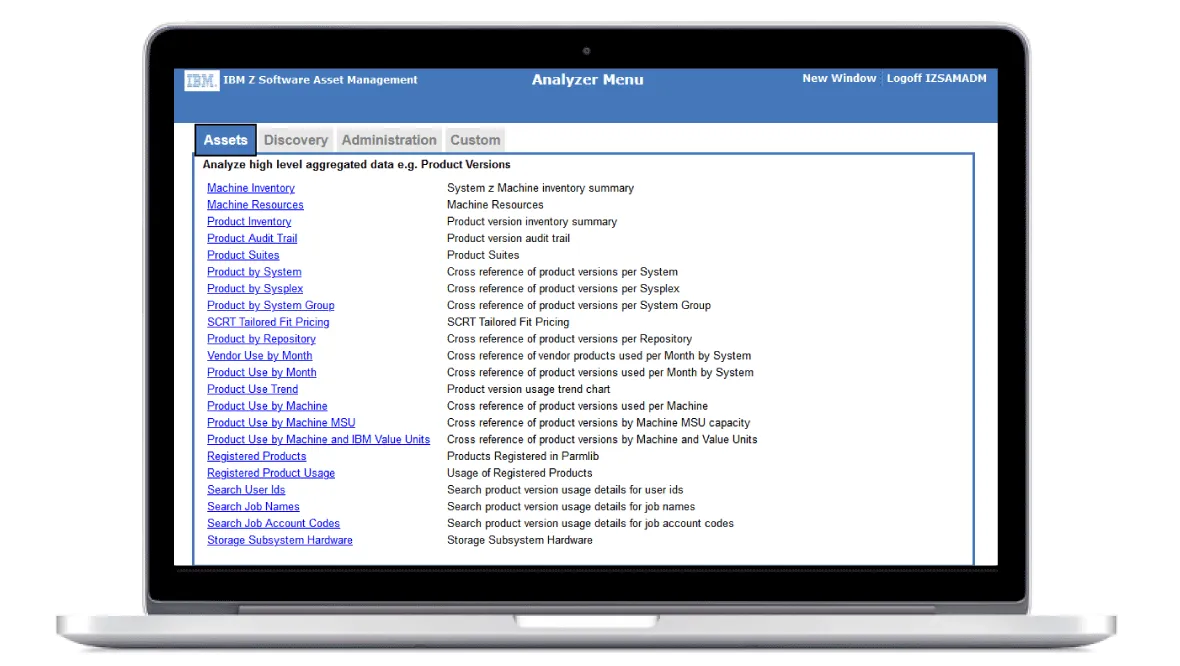Click 'Product version audit trail' description
Screen dimensions: 1180x666
pos(509,239)
